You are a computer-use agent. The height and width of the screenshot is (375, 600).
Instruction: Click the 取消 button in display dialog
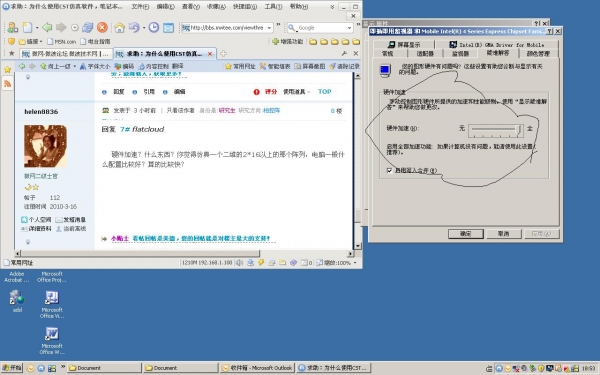click(x=504, y=233)
